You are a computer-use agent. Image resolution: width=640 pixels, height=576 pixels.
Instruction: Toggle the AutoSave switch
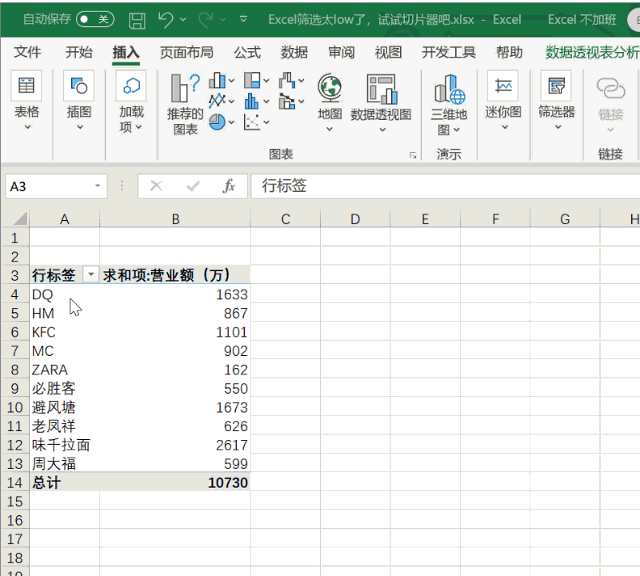pyautogui.click(x=96, y=19)
